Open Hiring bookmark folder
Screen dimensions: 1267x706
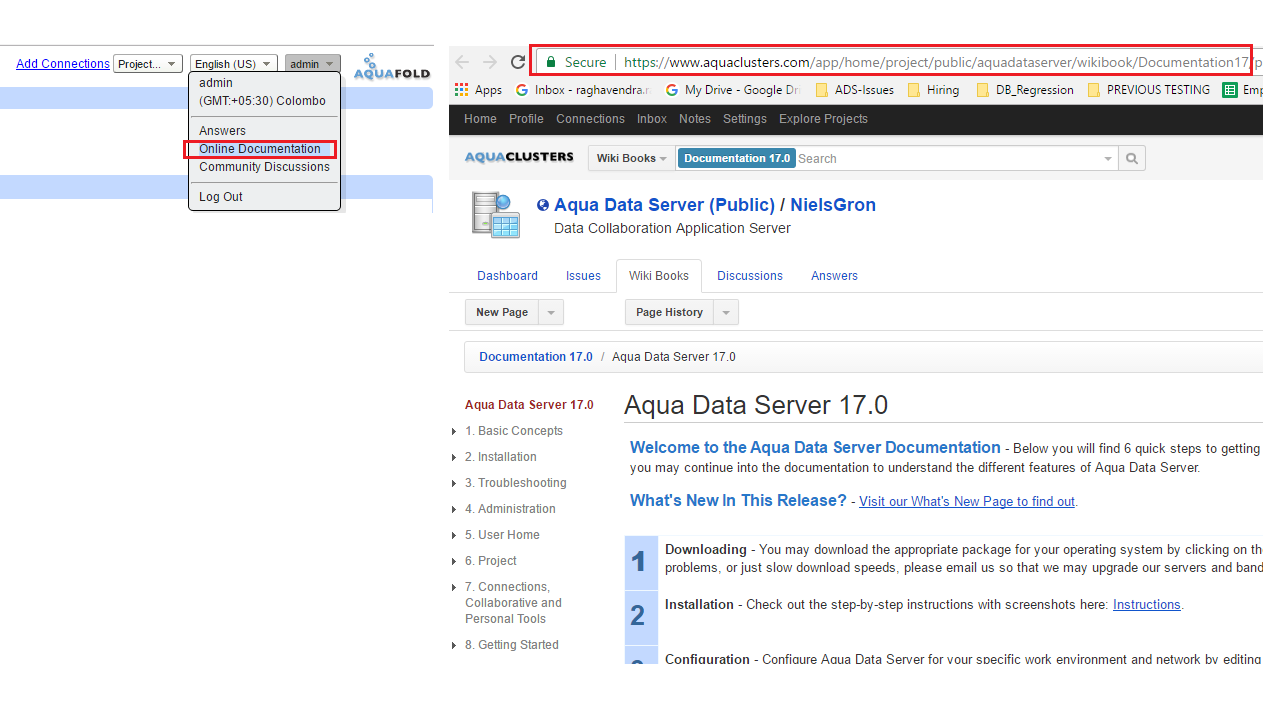tap(933, 90)
